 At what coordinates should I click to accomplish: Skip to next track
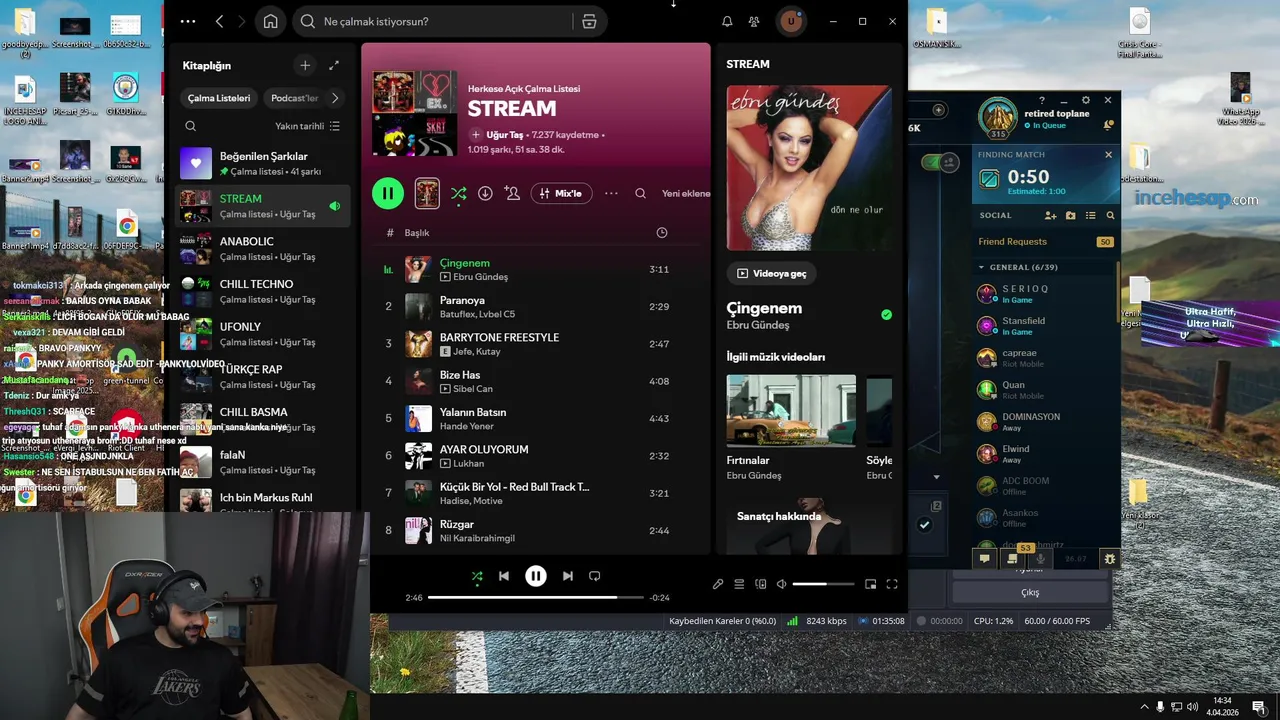(567, 576)
